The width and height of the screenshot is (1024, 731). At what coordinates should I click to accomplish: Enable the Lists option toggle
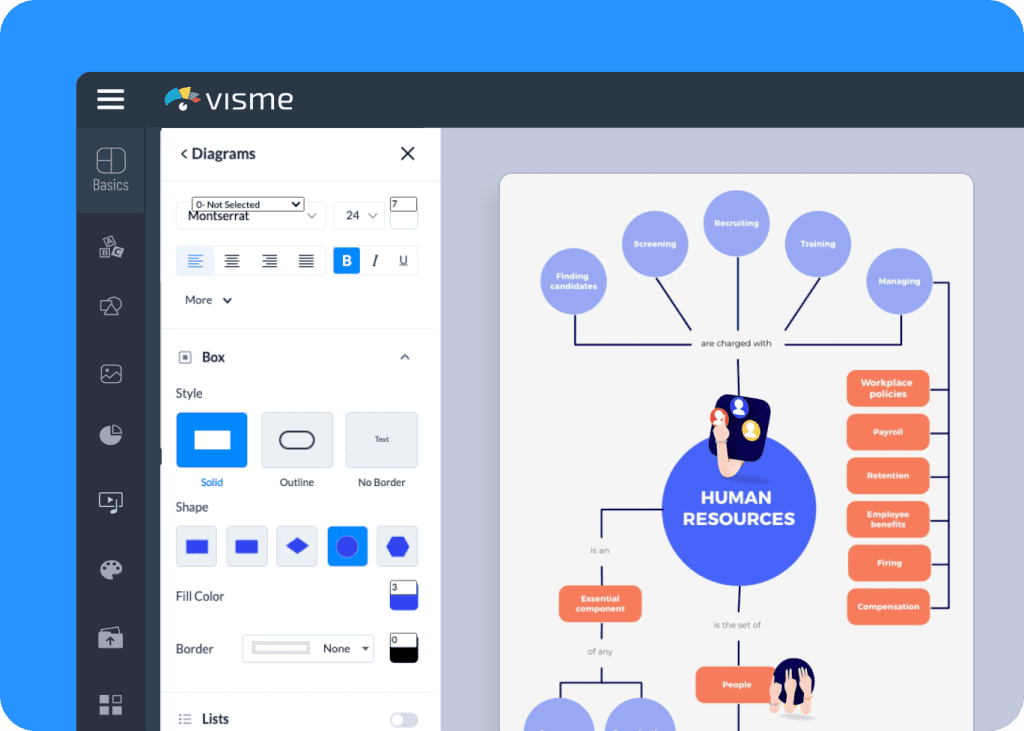[404, 719]
